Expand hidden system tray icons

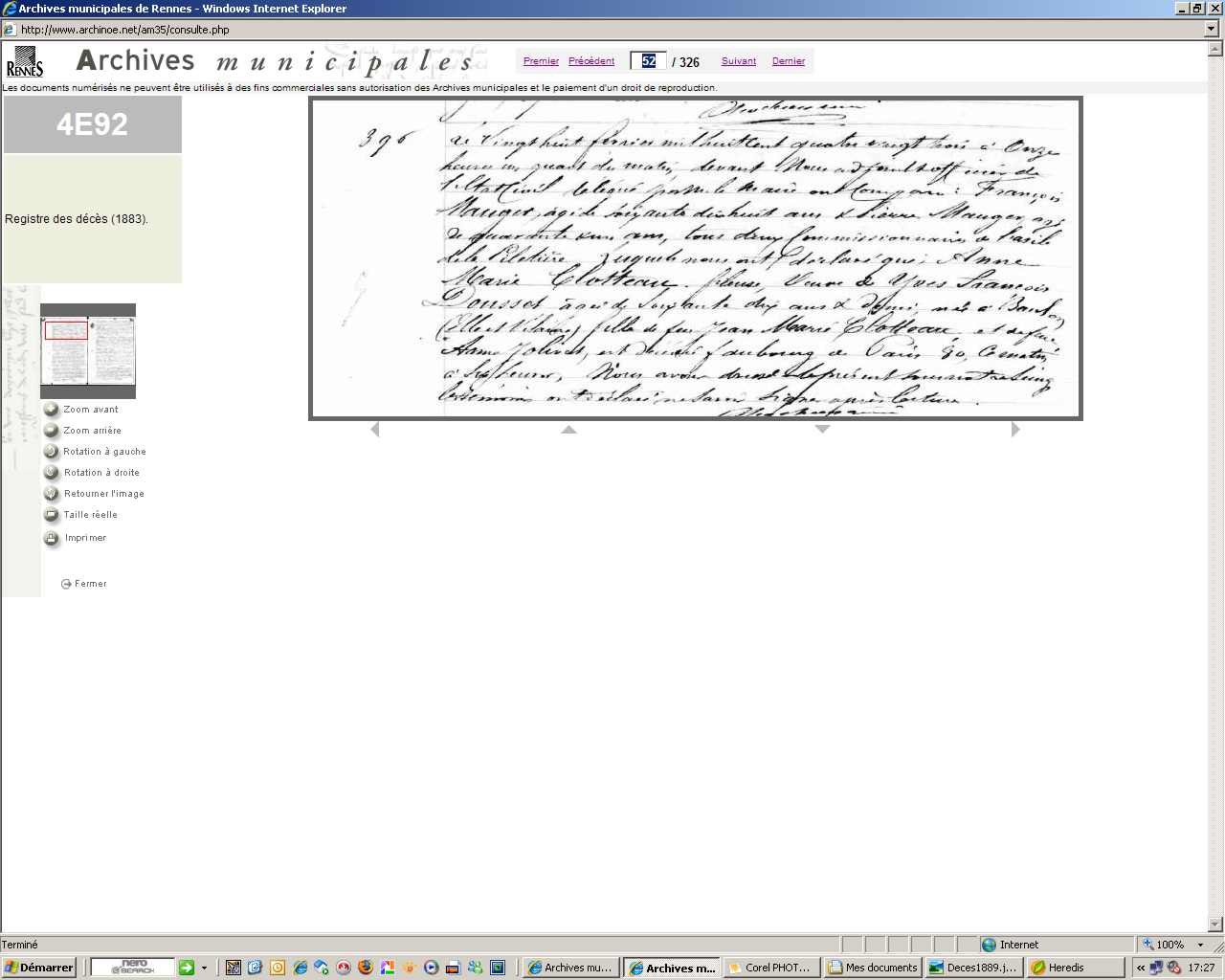coord(1141,968)
